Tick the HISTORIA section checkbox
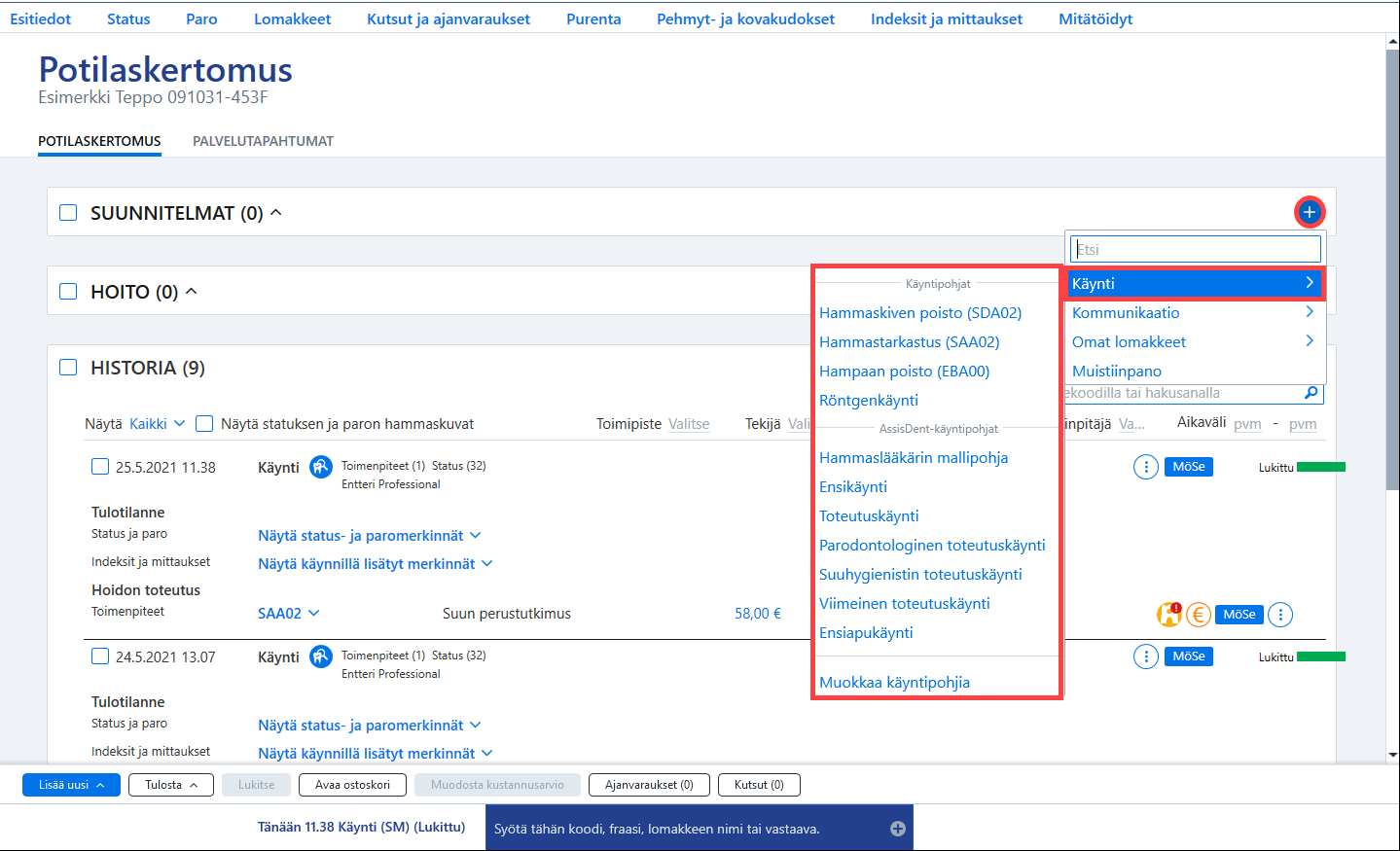Viewport: 1400px width, 851px height. tap(68, 367)
